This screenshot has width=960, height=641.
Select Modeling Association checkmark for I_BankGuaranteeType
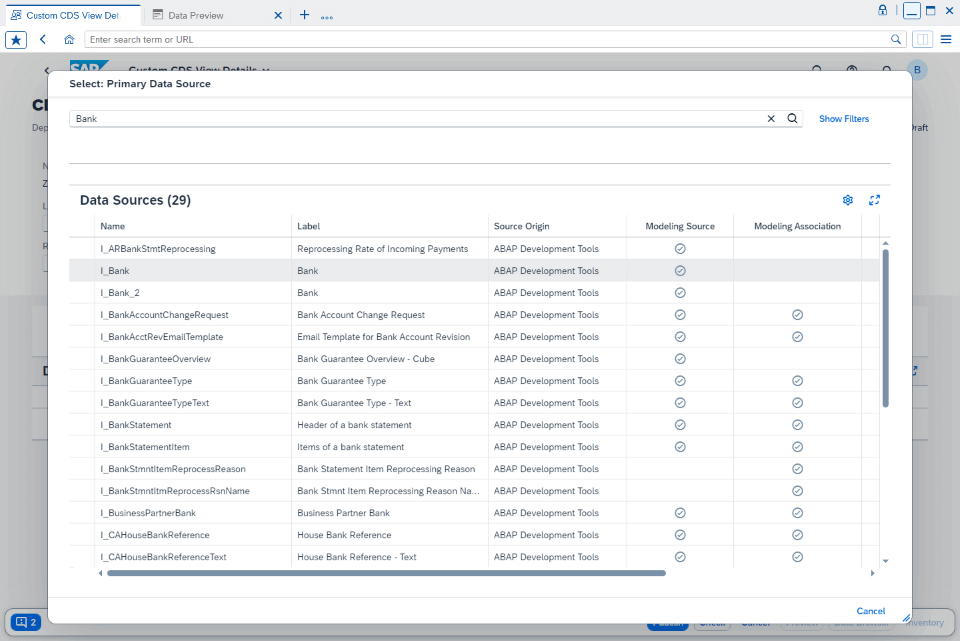coord(797,380)
